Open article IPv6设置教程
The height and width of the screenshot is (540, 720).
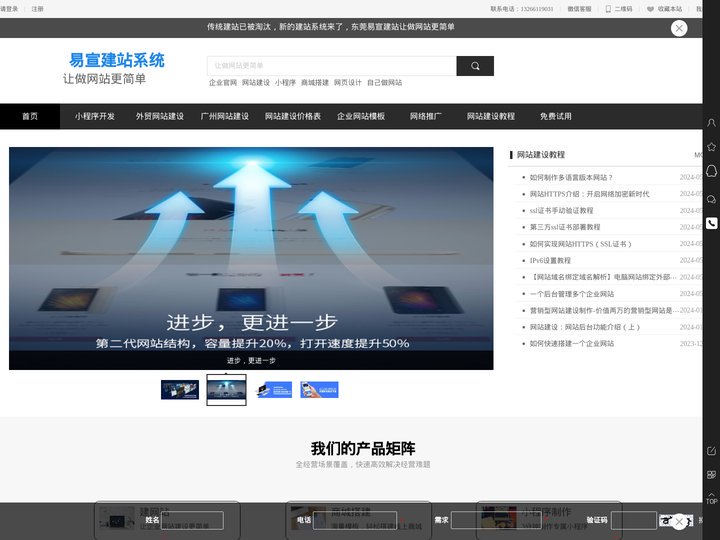point(550,260)
